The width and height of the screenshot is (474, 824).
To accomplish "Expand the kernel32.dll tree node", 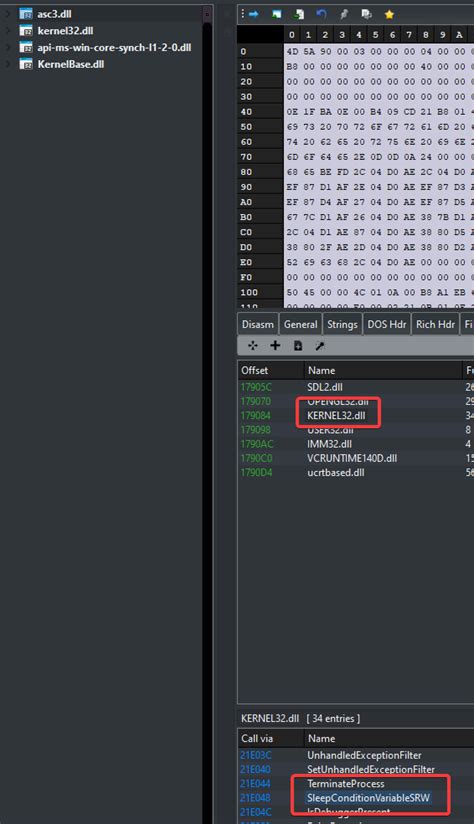I will click(x=8, y=30).
